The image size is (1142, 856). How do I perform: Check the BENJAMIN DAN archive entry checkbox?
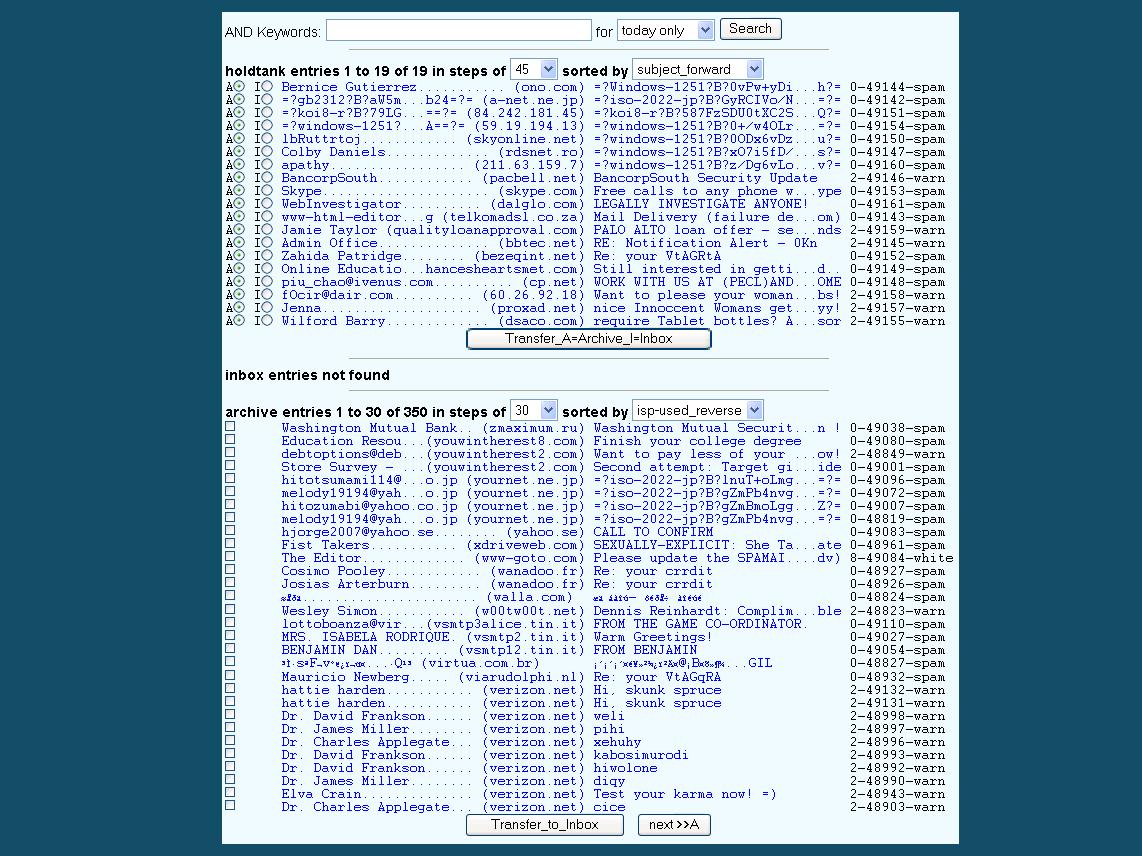pos(230,648)
